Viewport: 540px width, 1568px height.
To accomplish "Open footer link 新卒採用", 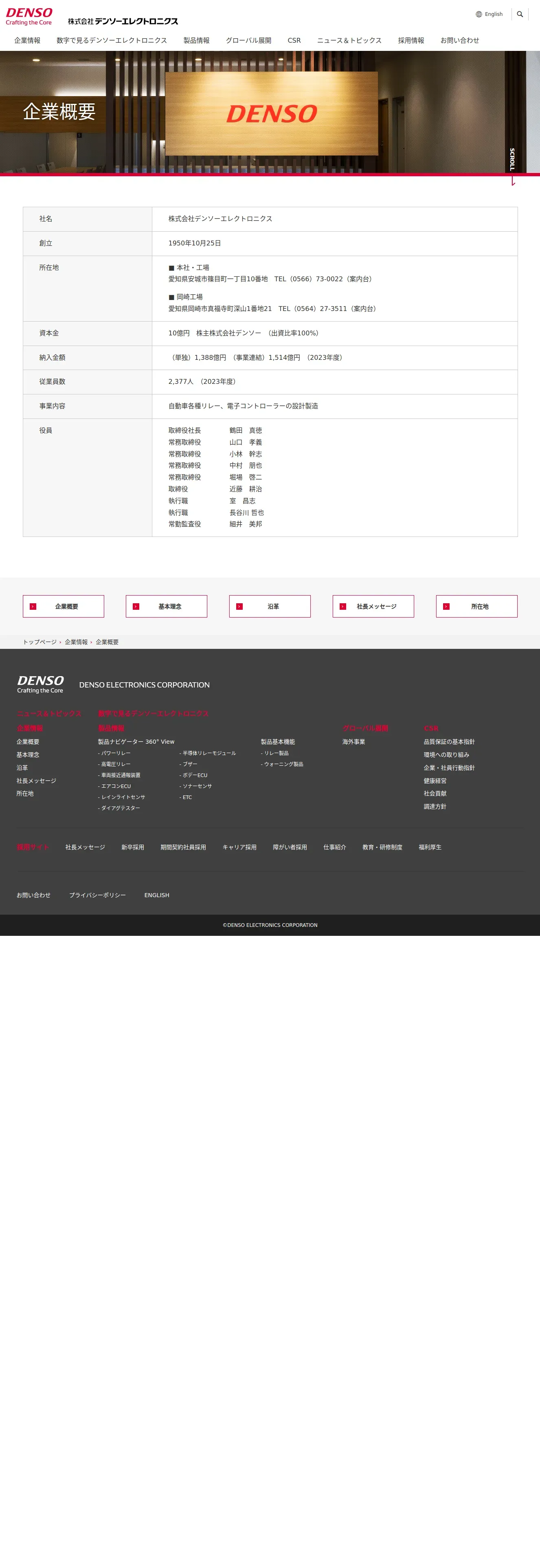I will coord(133,847).
